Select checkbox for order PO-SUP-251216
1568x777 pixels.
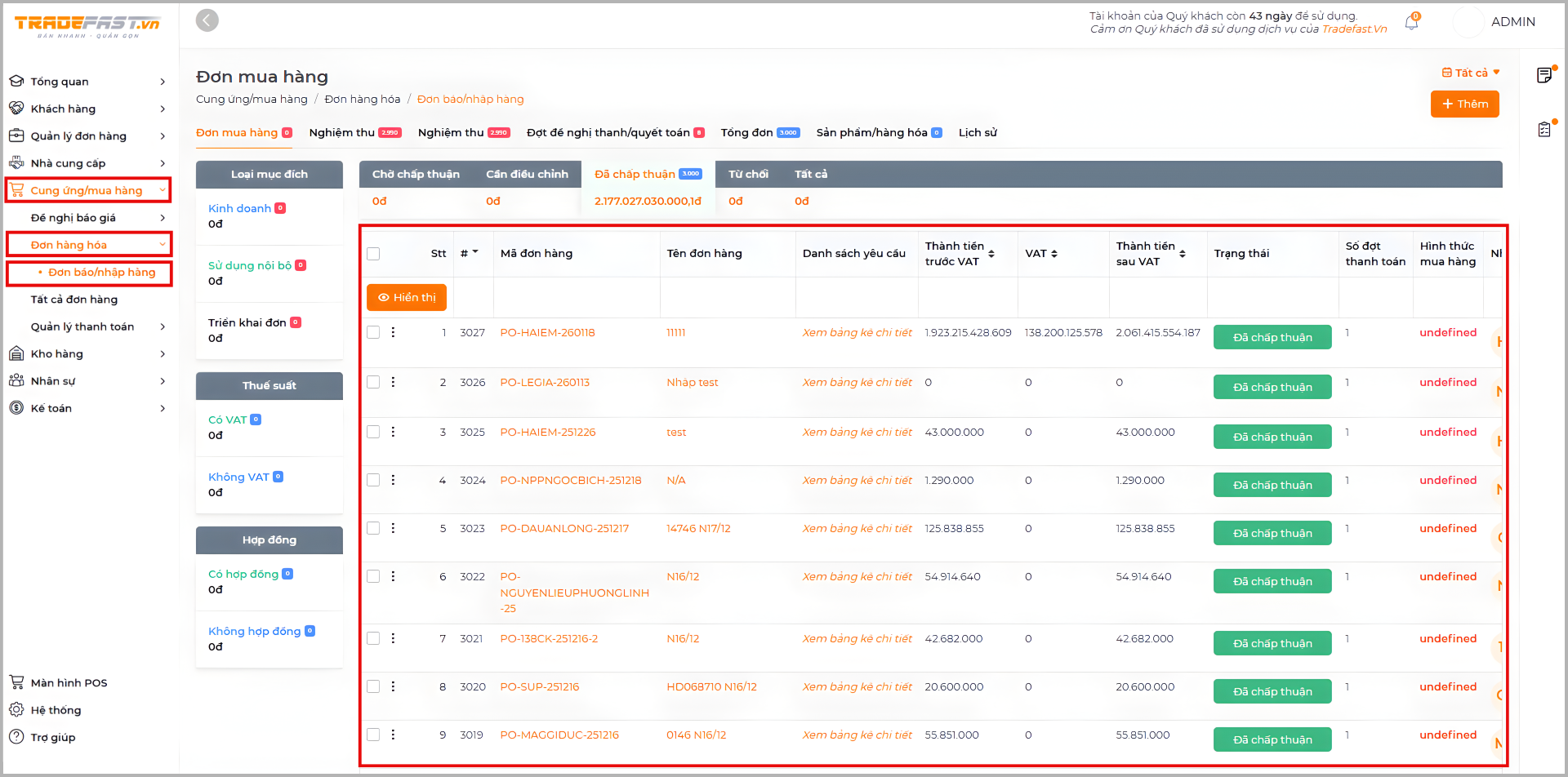pyautogui.click(x=373, y=686)
